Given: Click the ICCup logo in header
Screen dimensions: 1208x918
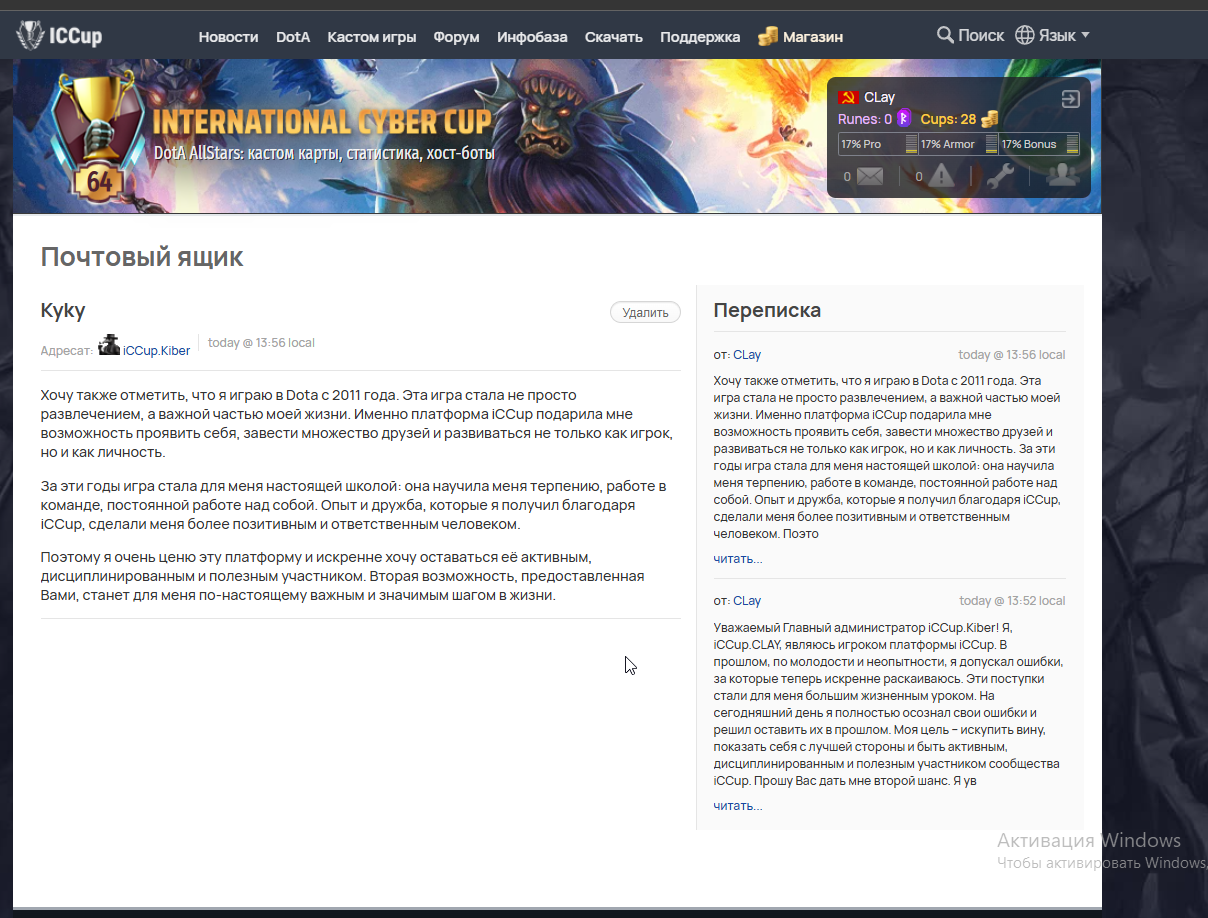Looking at the screenshot, I should point(59,36).
